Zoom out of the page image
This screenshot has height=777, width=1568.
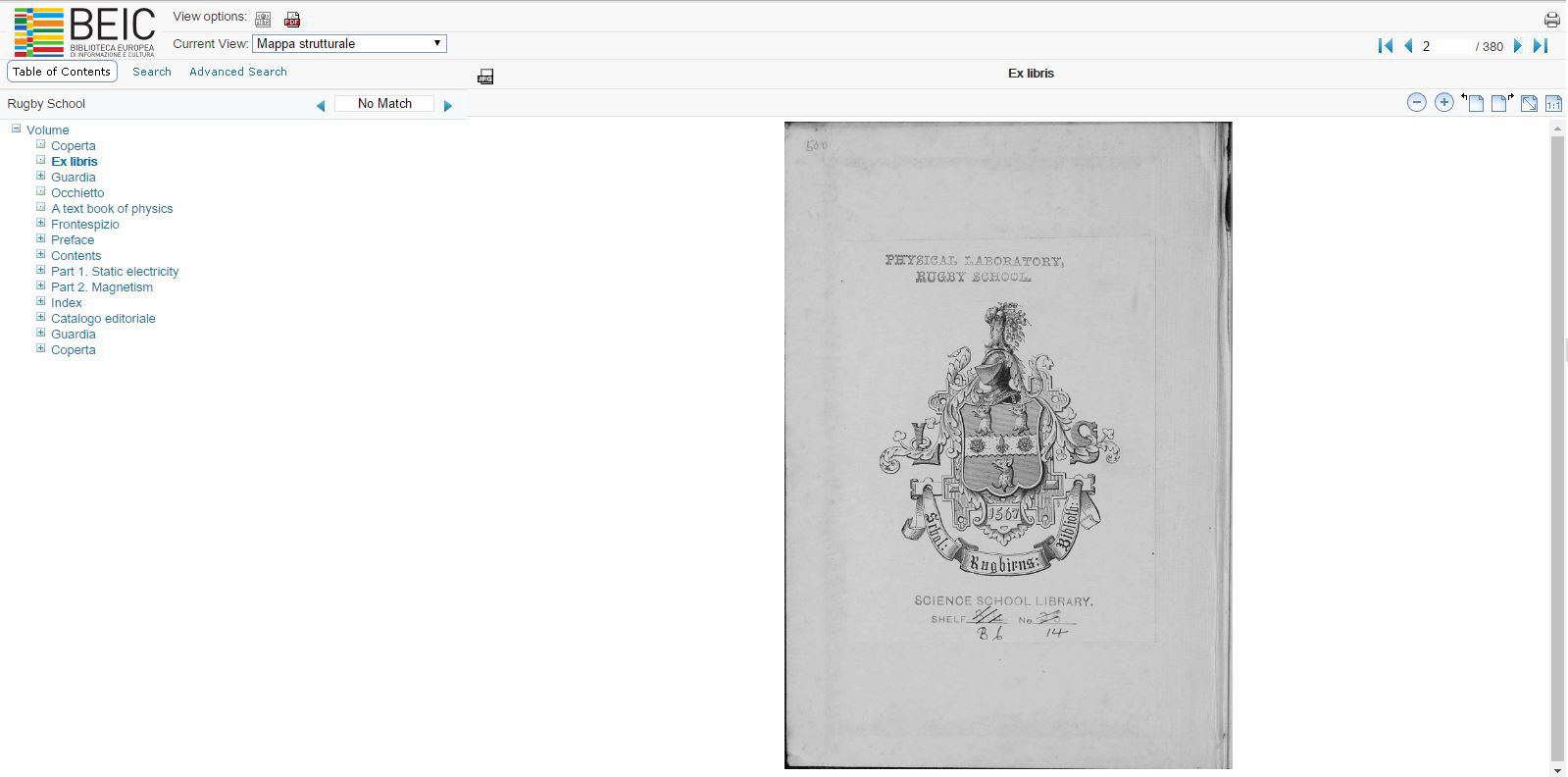pyautogui.click(x=1416, y=102)
